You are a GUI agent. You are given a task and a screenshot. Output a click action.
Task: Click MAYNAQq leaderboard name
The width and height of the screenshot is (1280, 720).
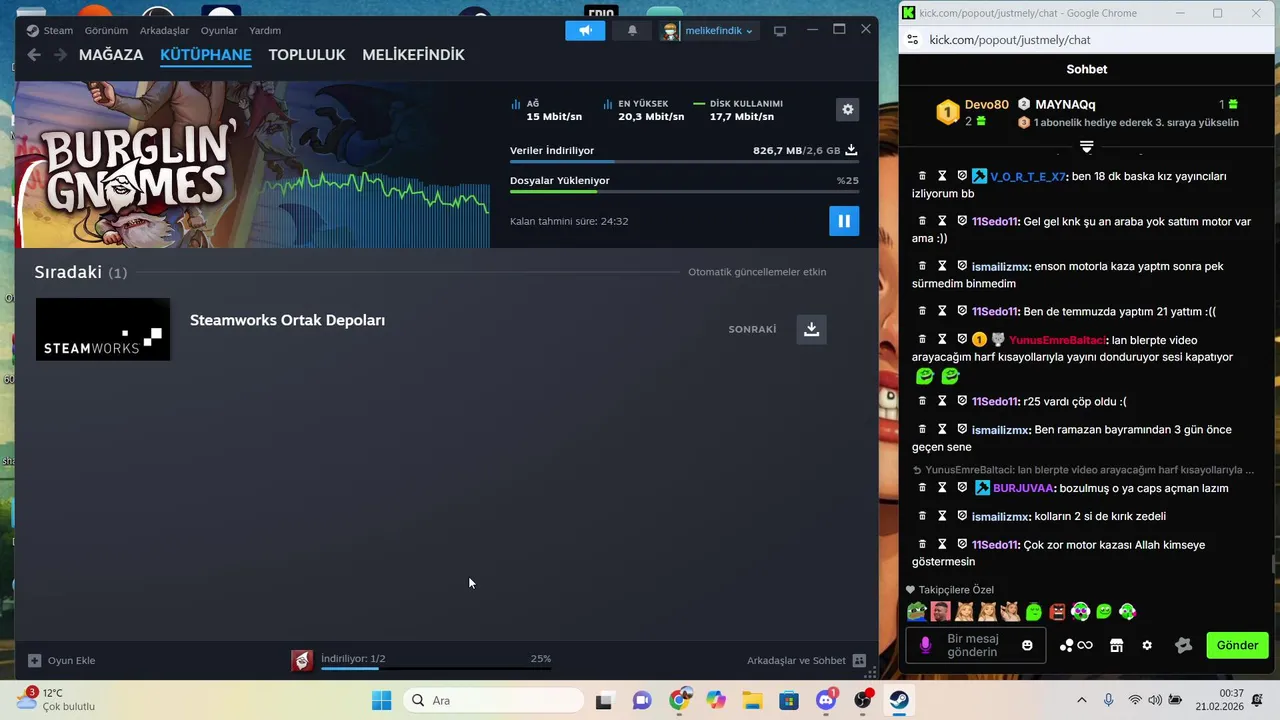[x=1065, y=104]
